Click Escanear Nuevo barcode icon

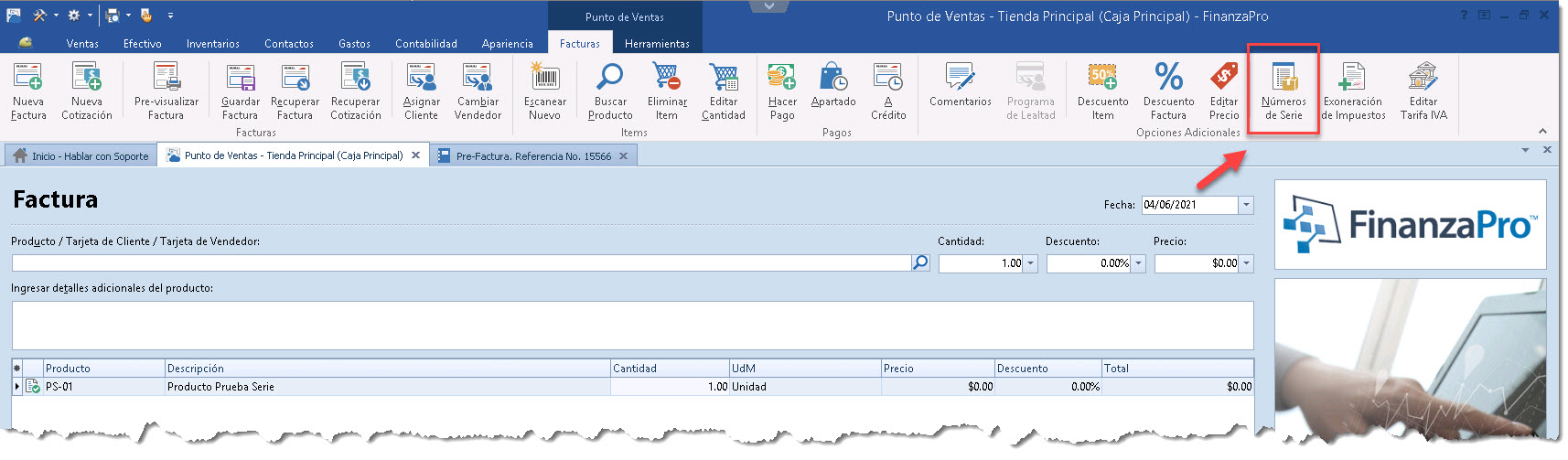pyautogui.click(x=545, y=77)
